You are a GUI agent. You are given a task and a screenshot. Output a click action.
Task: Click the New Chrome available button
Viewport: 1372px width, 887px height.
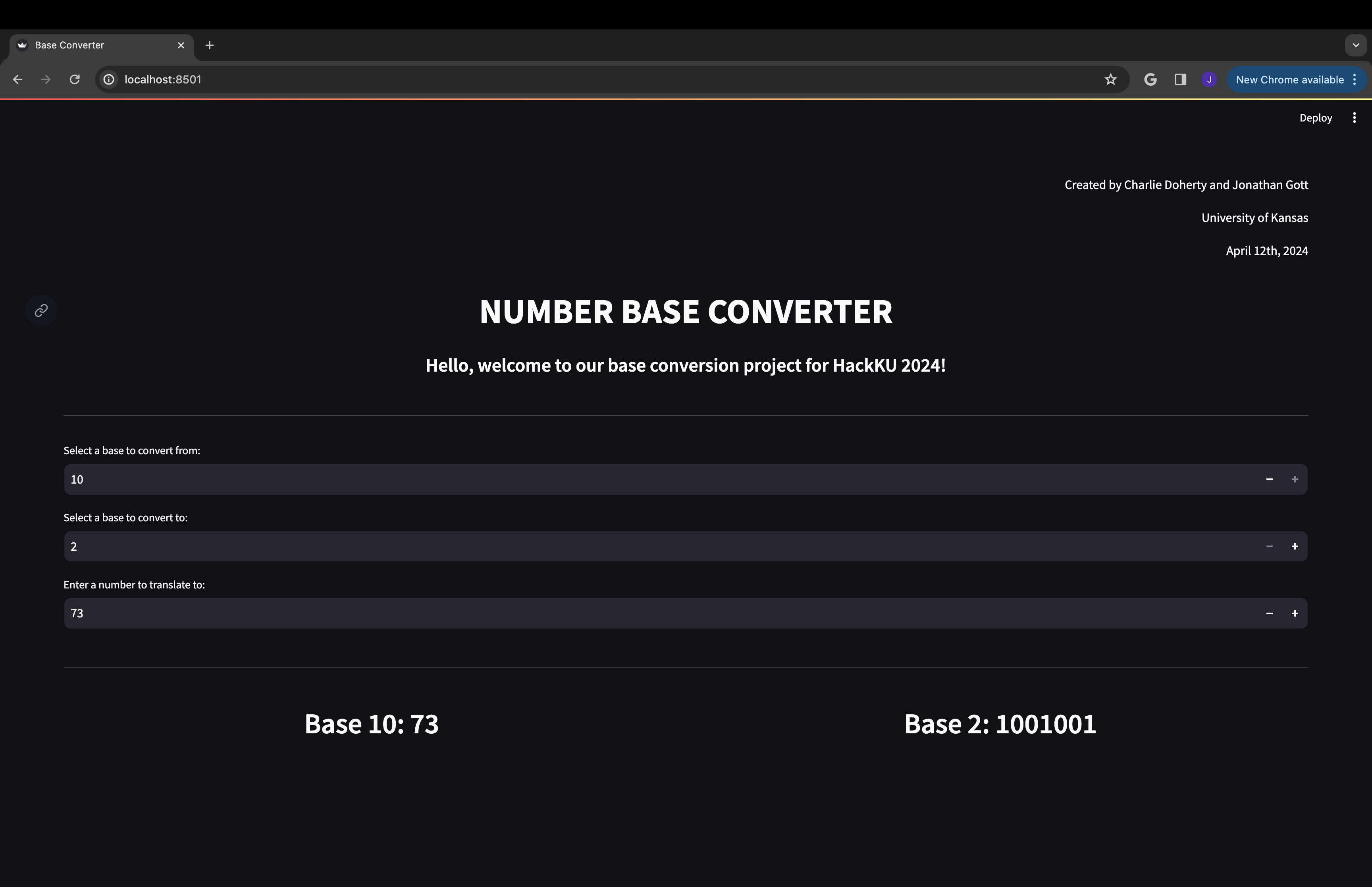1289,79
